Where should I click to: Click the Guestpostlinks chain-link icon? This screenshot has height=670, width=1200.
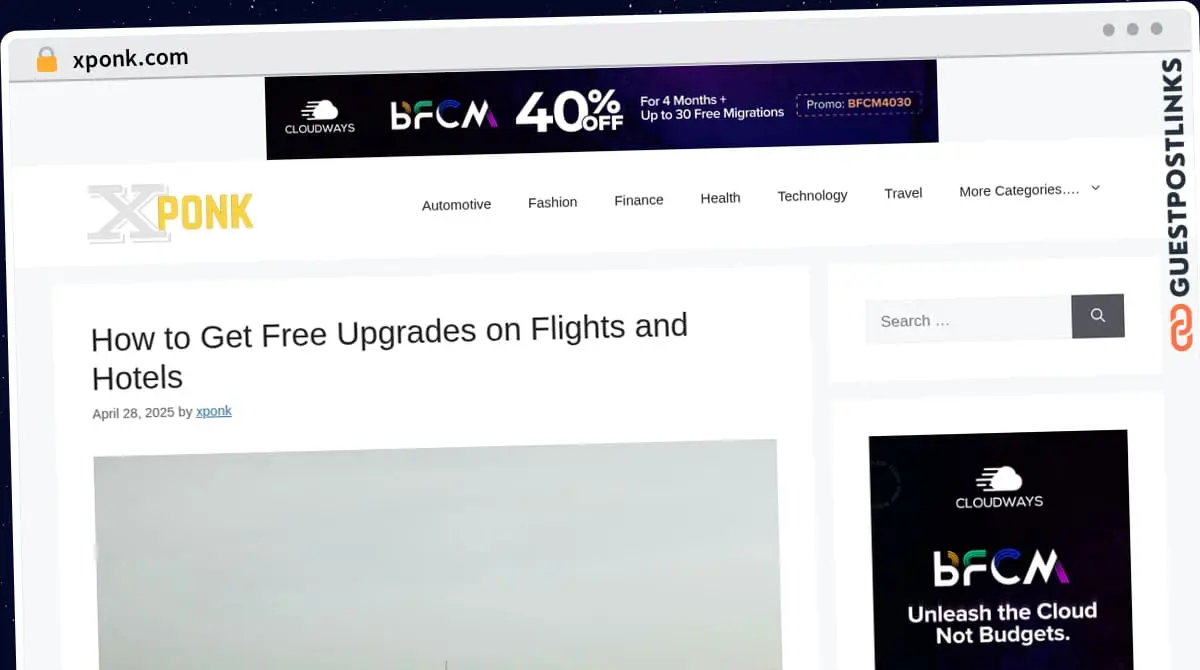pos(1182,329)
